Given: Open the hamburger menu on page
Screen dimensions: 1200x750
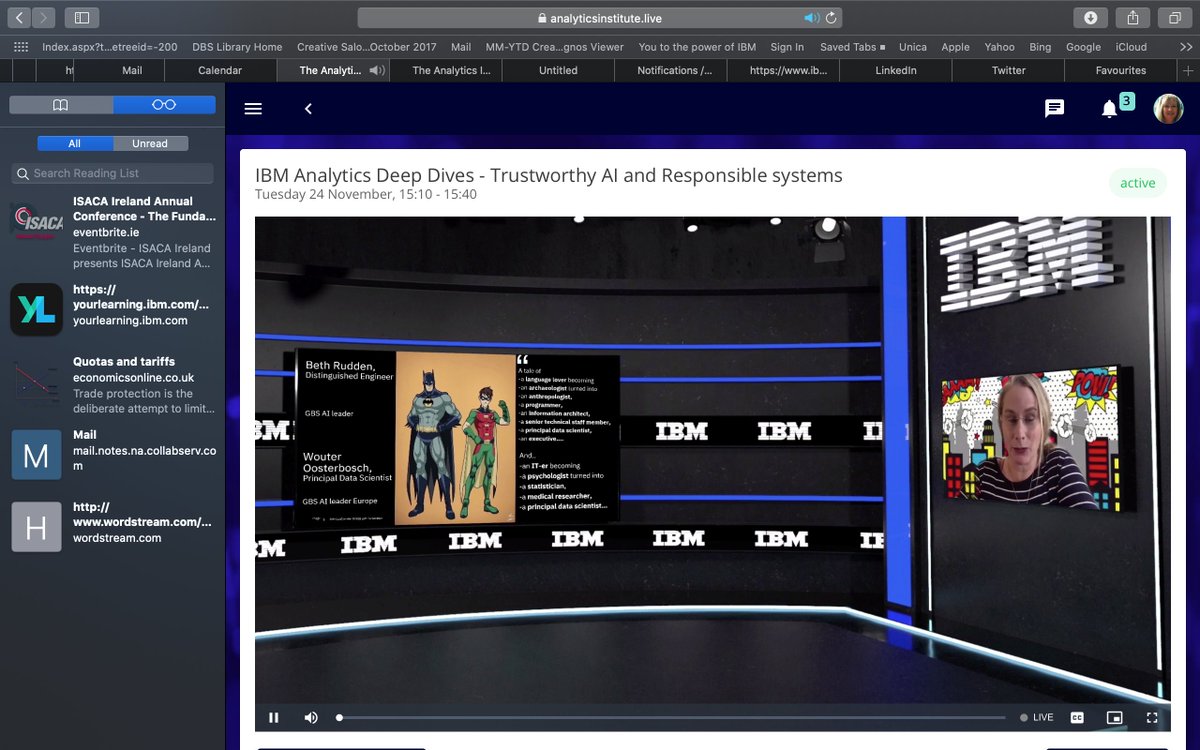Looking at the screenshot, I should 253,108.
